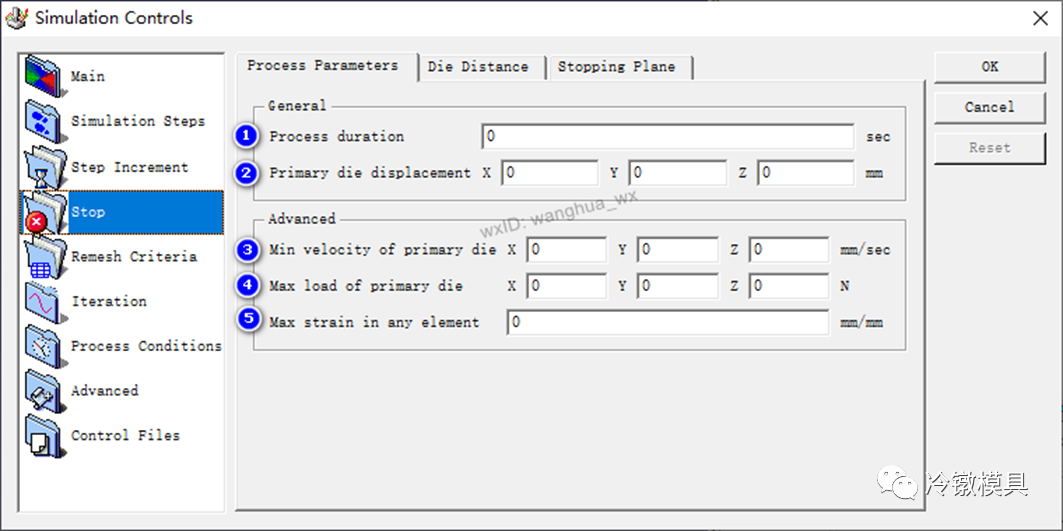
Task: Click the Main section icon
Action: click(x=44, y=76)
